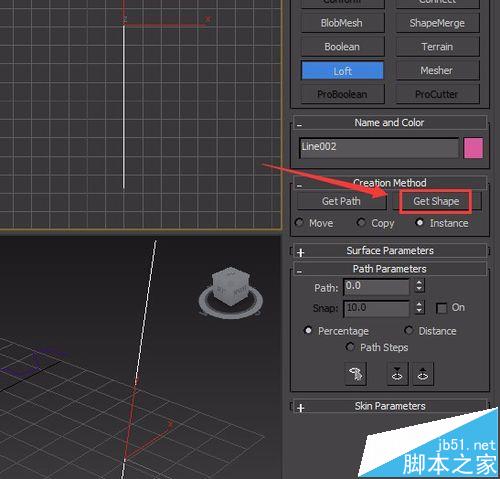Open the pink object color swatch

coord(473,148)
